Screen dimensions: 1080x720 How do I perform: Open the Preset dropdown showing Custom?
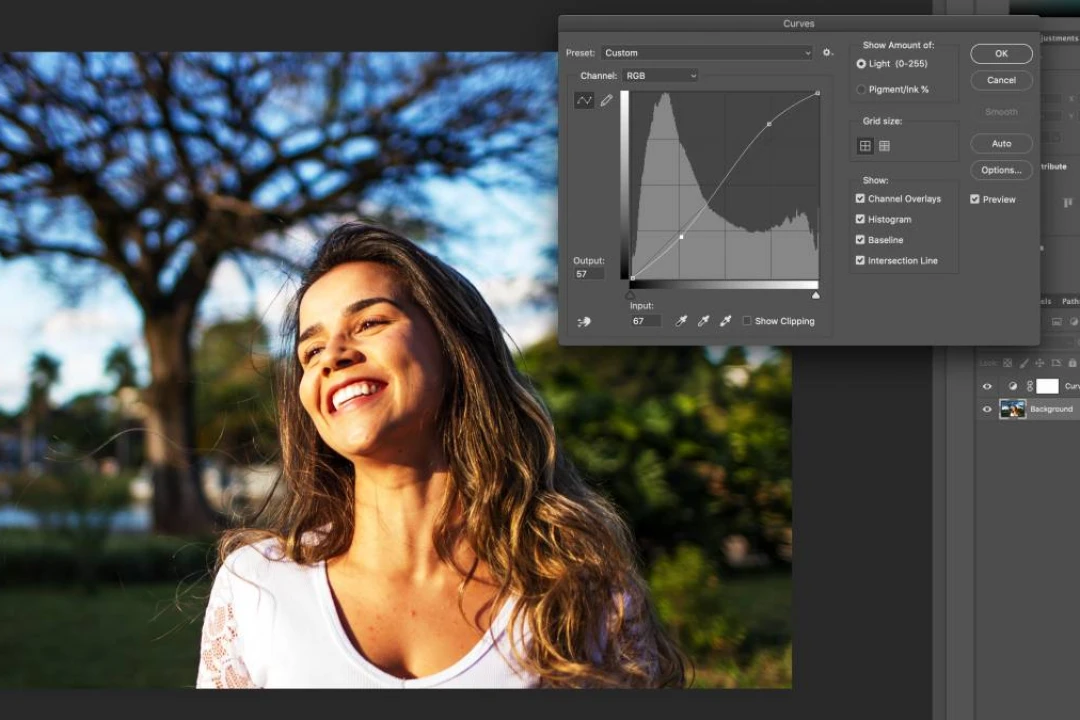(707, 53)
